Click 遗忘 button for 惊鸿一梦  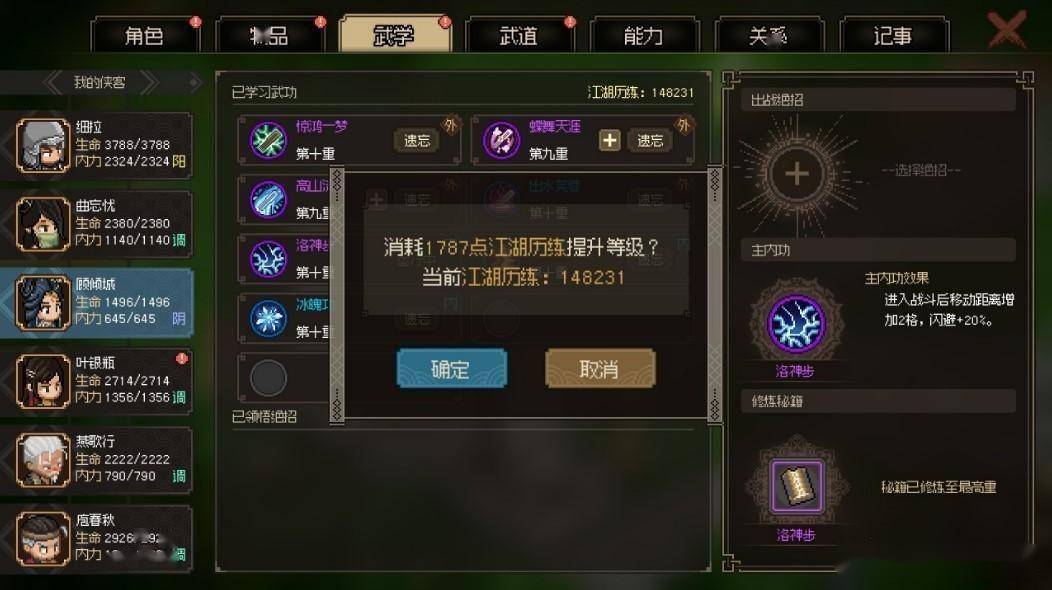click(x=417, y=140)
